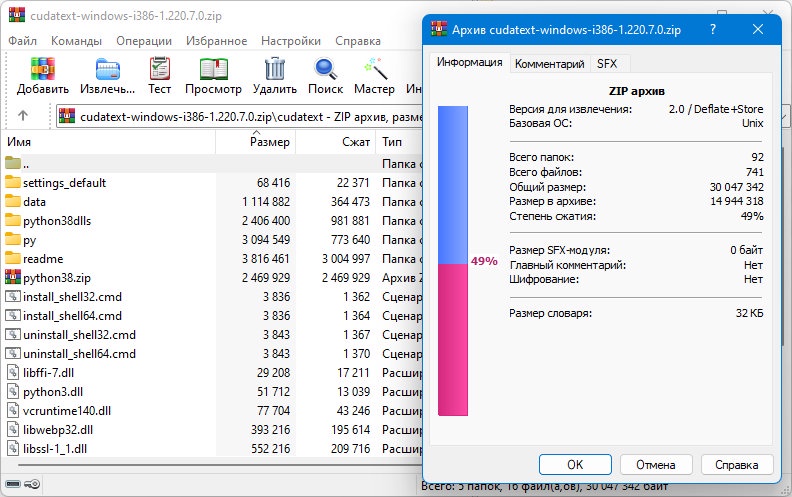Screen dimensions: 792x497
Task: Run the Тест (Test) archive tool
Action: (x=160, y=69)
